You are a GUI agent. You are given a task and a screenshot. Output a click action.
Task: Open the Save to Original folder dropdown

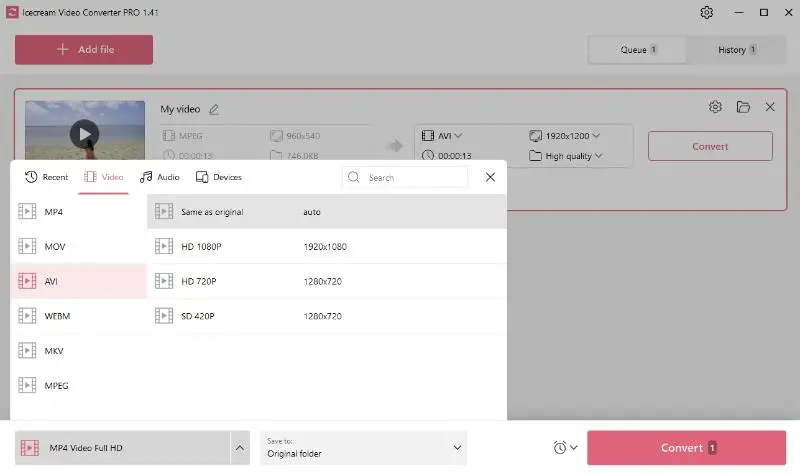click(x=363, y=448)
